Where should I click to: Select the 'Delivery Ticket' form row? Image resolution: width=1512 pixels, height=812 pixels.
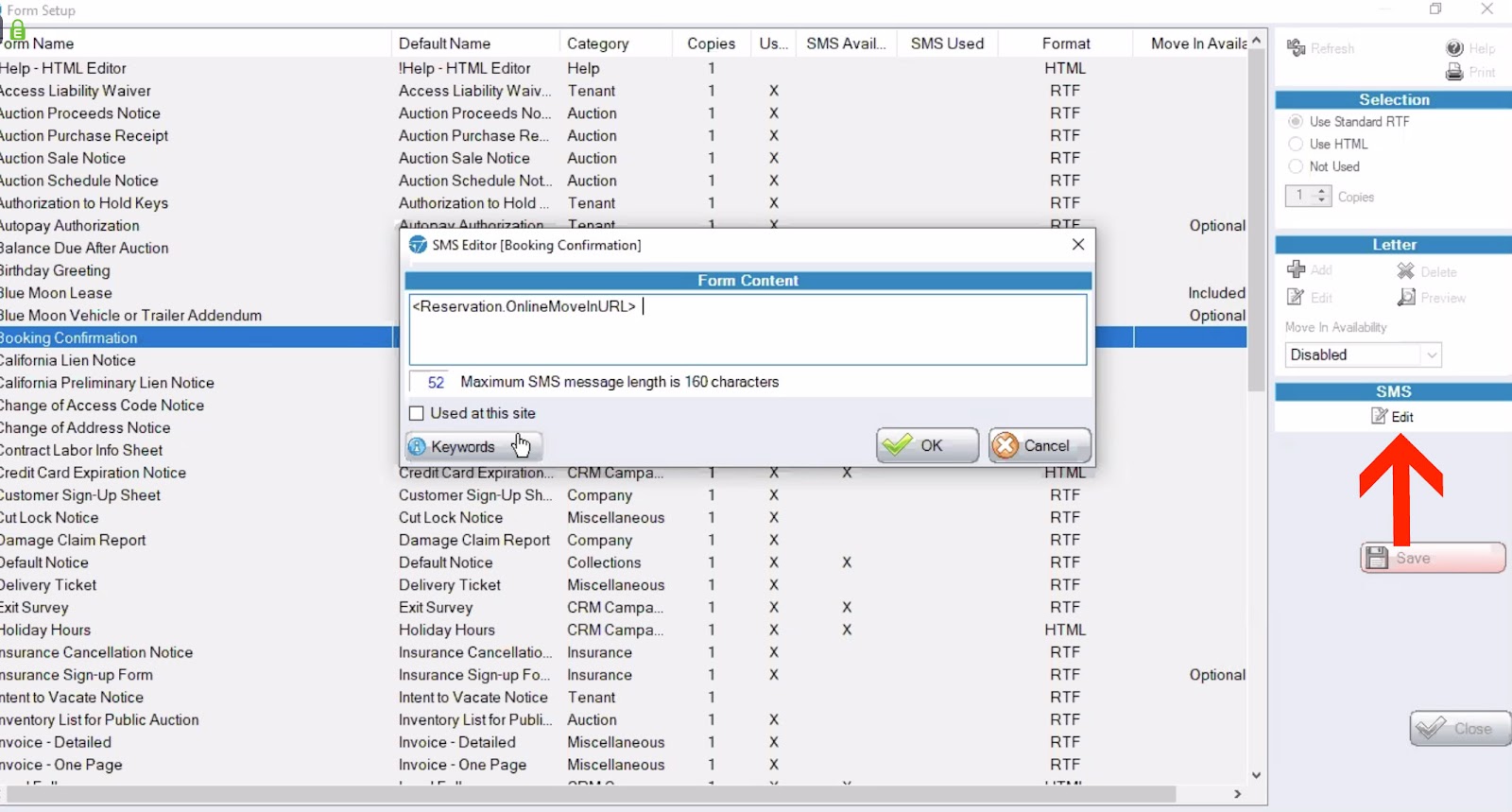[x=624, y=585]
